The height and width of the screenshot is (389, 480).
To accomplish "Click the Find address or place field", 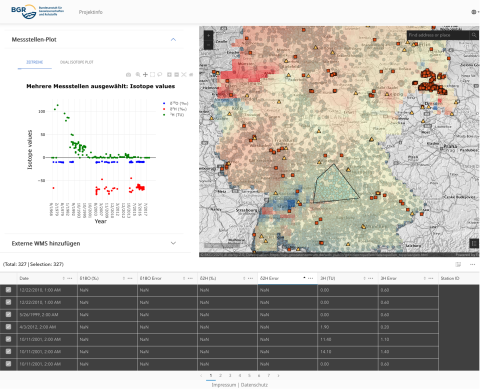I will coord(438,35).
